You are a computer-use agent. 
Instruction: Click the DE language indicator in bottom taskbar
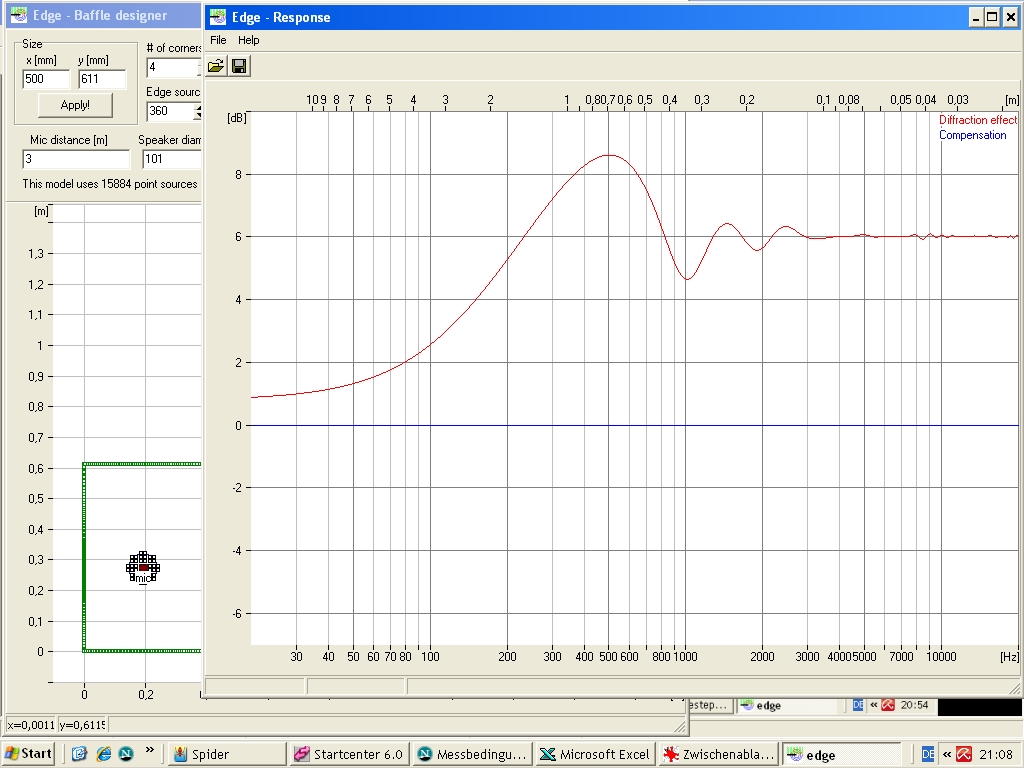(x=927, y=754)
